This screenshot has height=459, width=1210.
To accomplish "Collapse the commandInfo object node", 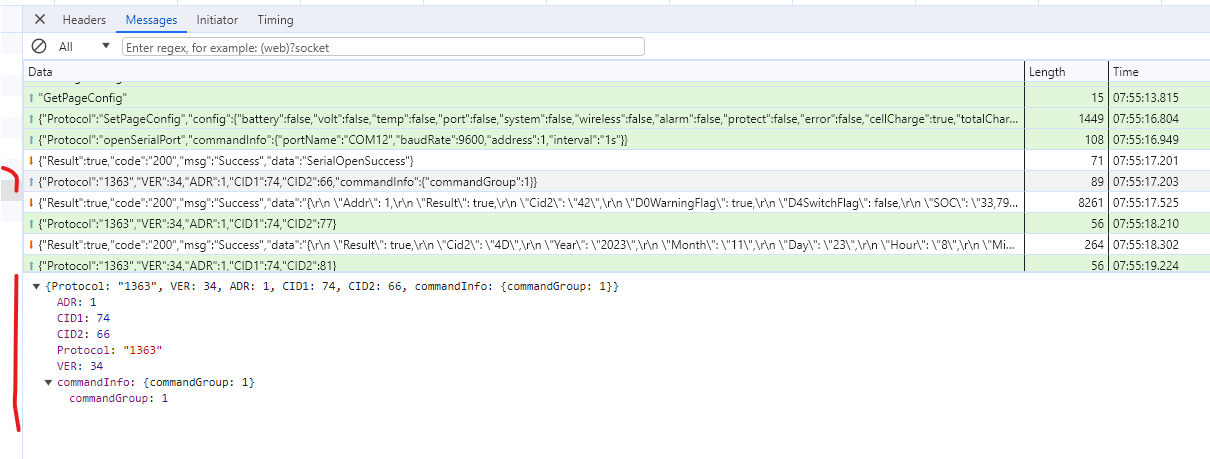I will point(49,383).
